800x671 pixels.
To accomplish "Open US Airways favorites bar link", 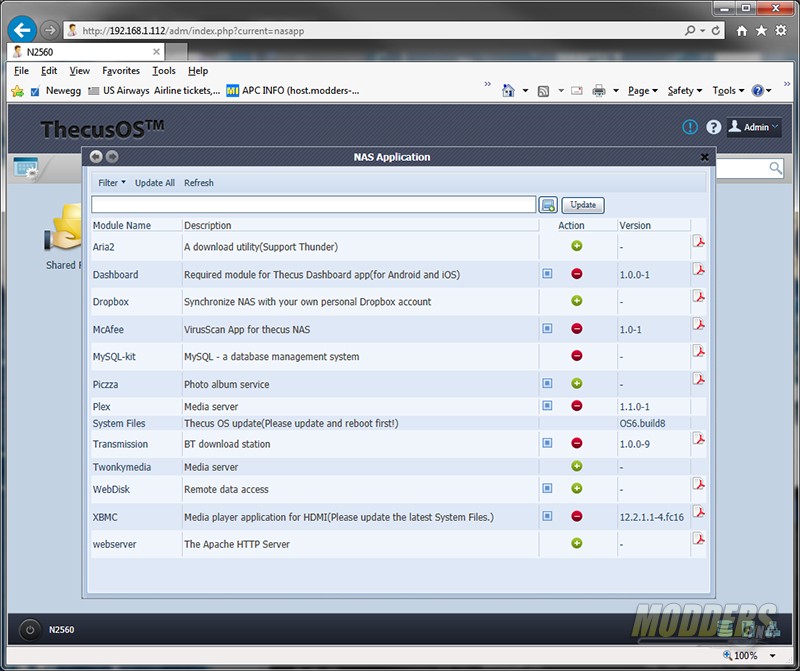I will pos(154,91).
